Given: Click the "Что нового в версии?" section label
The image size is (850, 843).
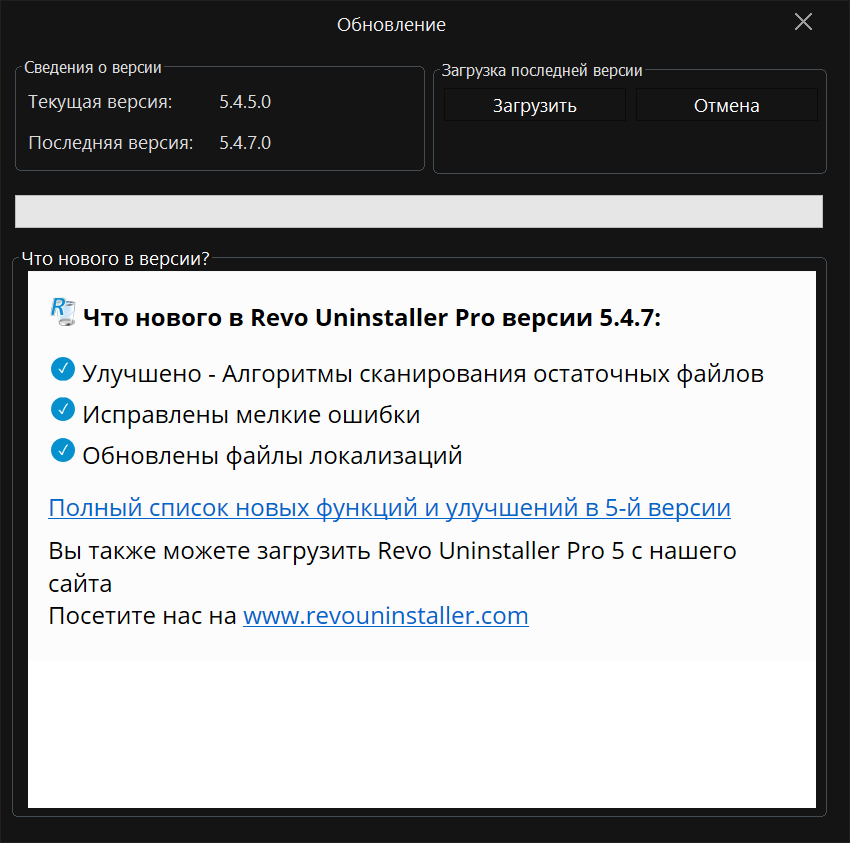Looking at the screenshot, I should pos(115,258).
